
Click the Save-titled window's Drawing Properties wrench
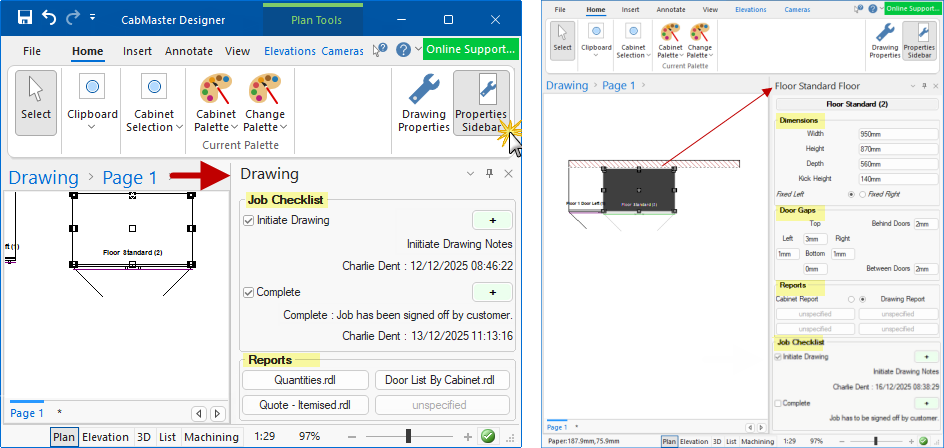click(423, 103)
